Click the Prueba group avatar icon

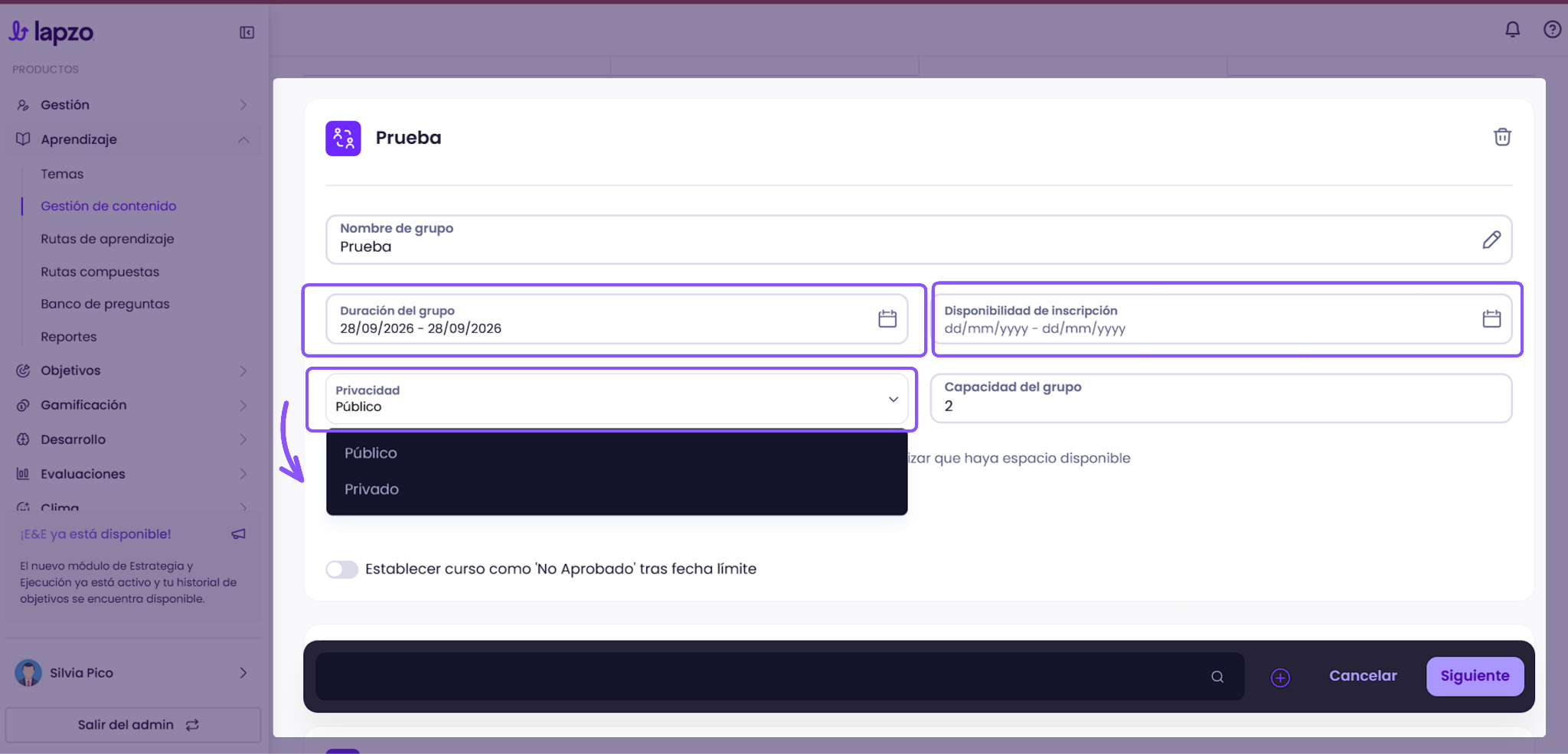tap(343, 138)
